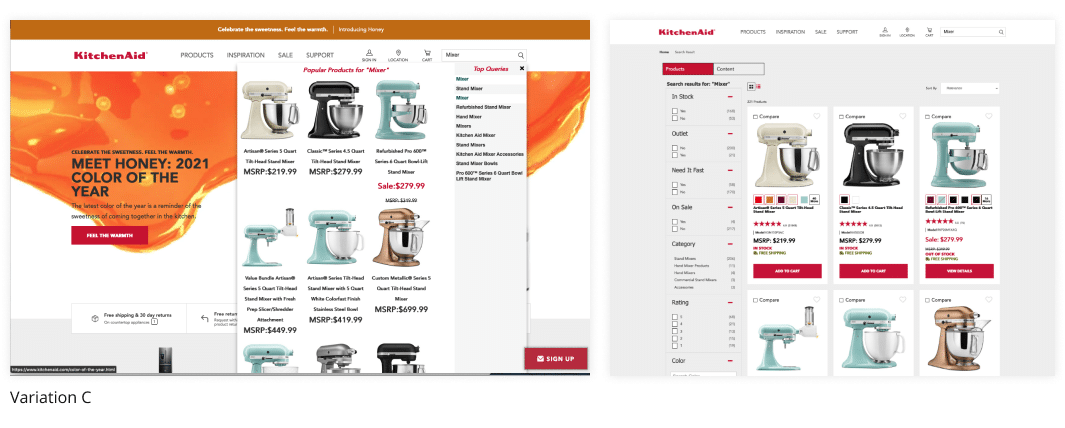Screen dimensions: 1065x428
Task: Click copper Custom Metallic mixer in popular products
Action: 401,238
